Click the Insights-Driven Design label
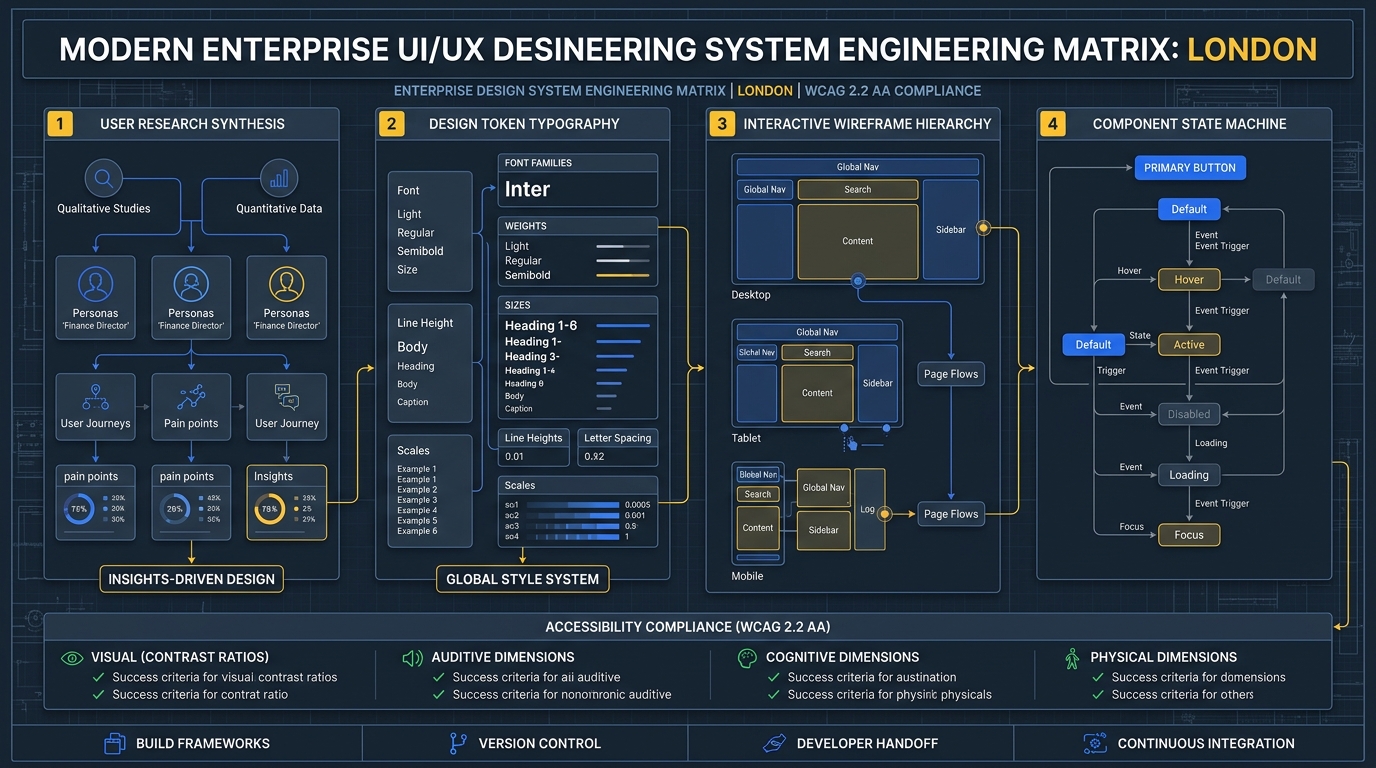This screenshot has width=1376, height=768. click(192, 579)
